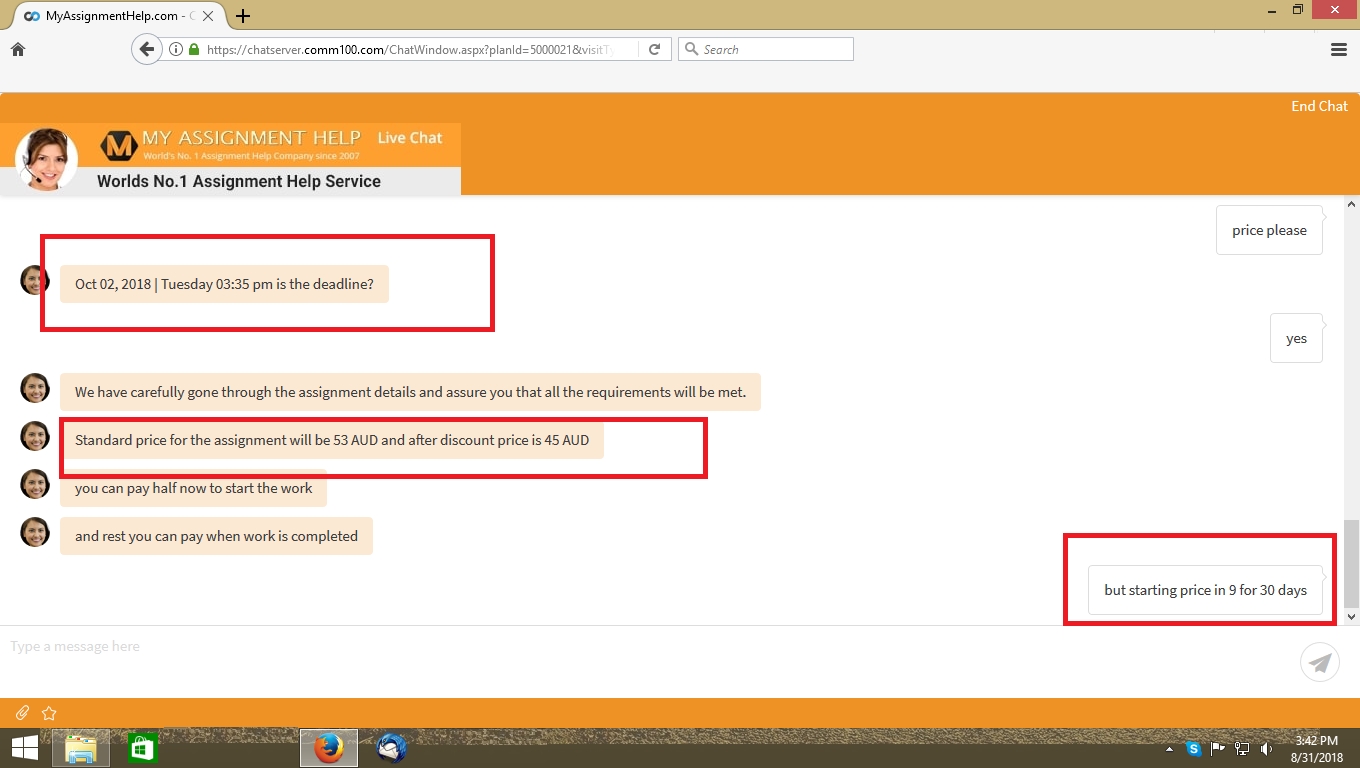Click the avatar beside the deadline message

pos(35,280)
